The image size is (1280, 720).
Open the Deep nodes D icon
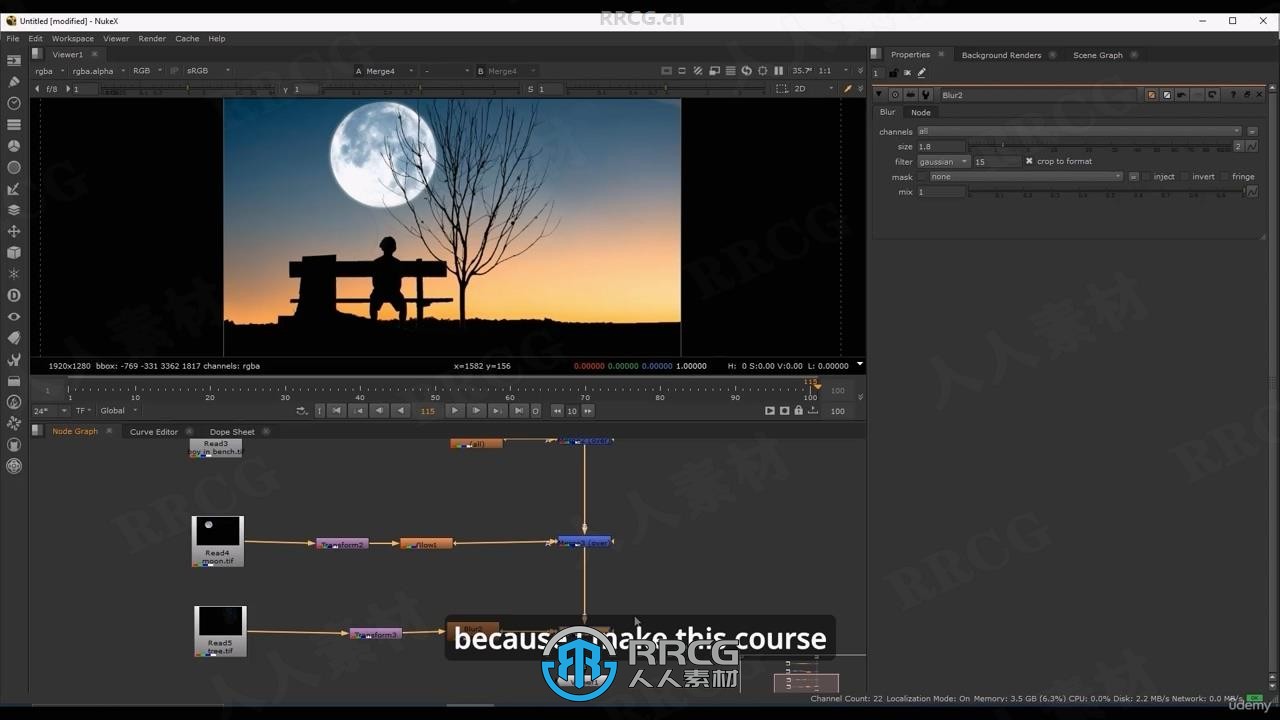click(14, 295)
